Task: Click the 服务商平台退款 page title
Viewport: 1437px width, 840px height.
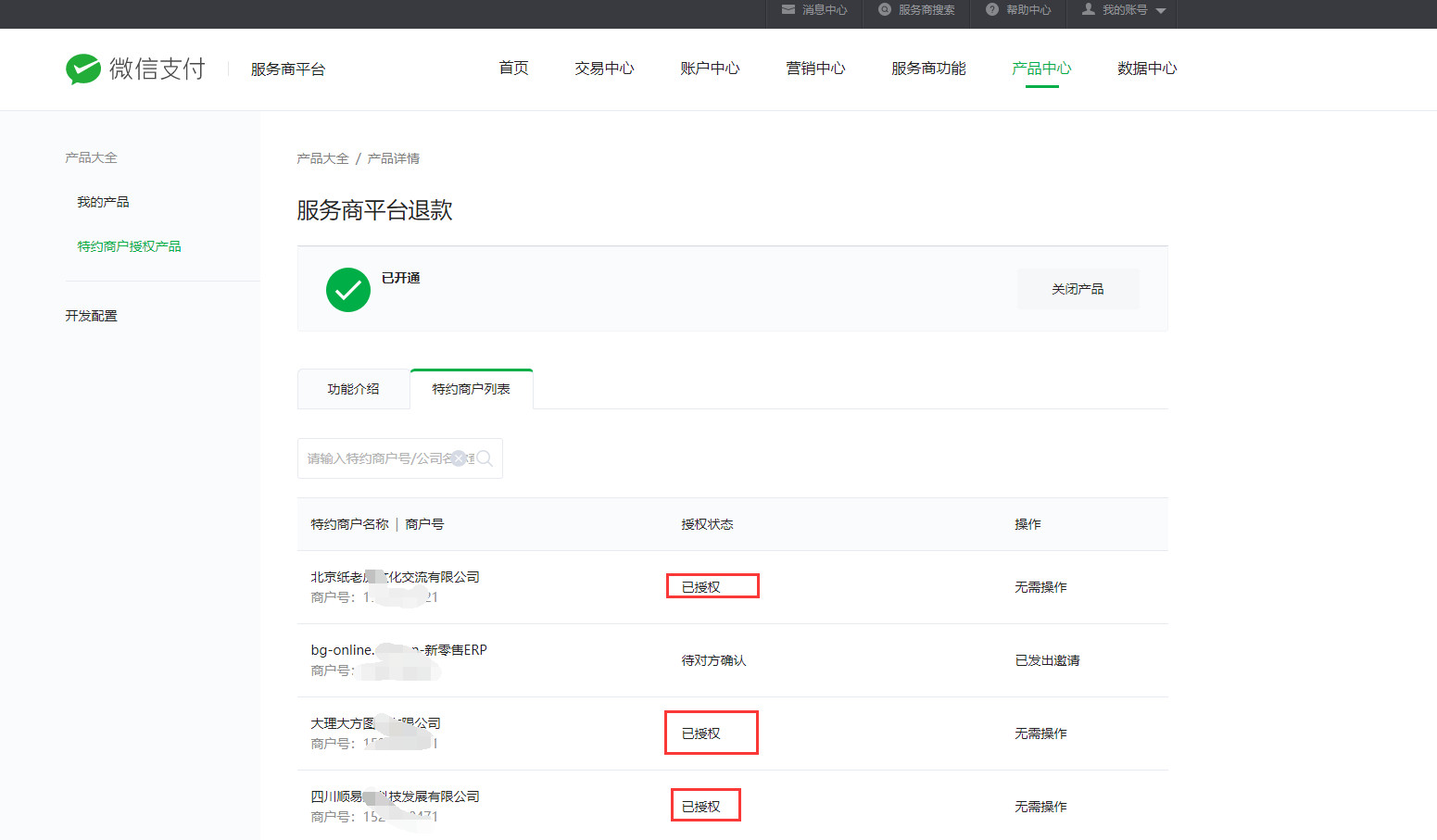Action: click(374, 210)
